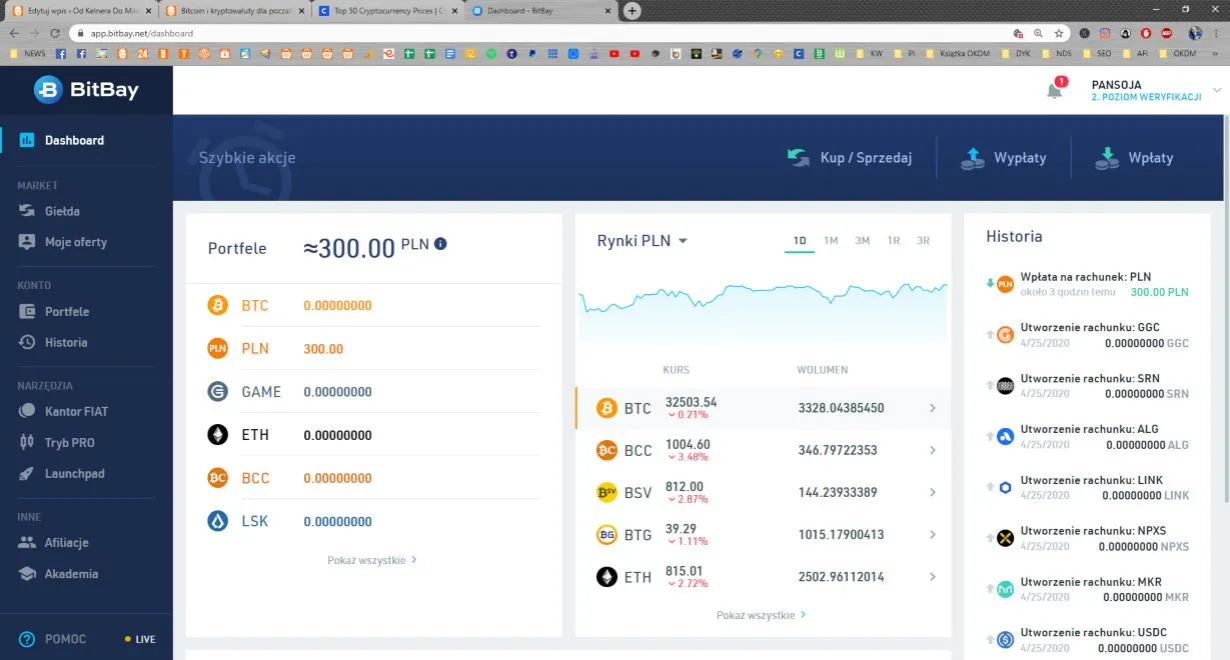Select the Bitcoin icon in Portfele list
Screen dimensions: 1230x660
pyautogui.click(x=218, y=305)
